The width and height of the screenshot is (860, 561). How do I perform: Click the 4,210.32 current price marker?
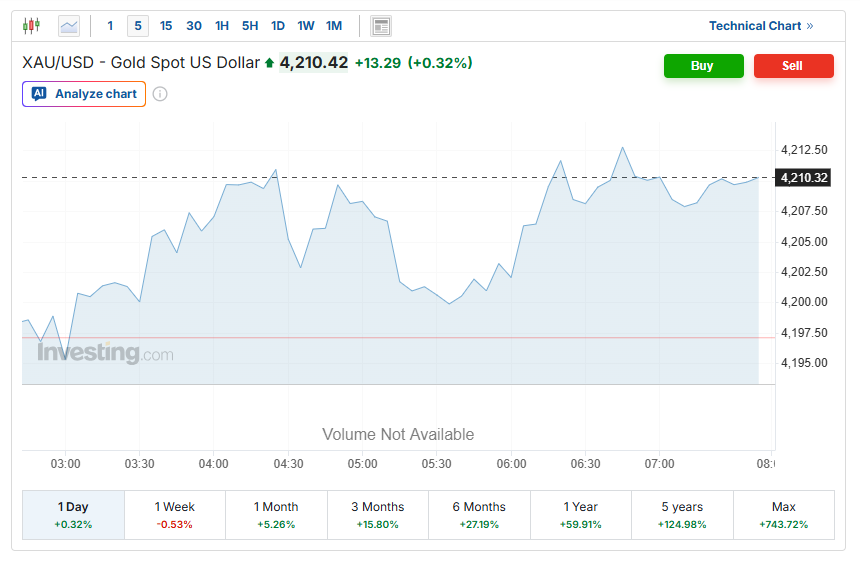coord(804,178)
